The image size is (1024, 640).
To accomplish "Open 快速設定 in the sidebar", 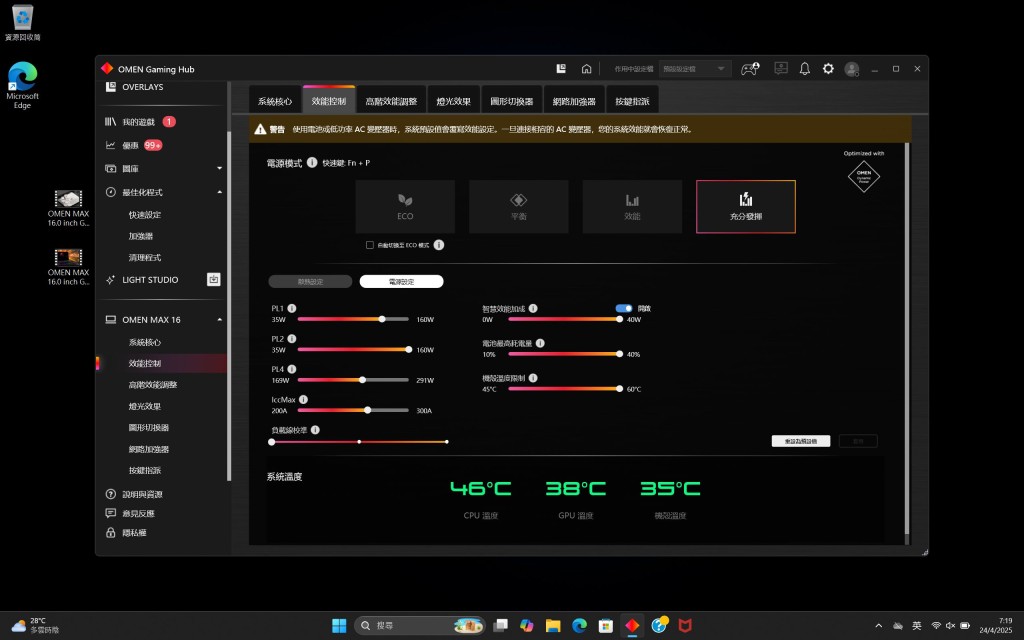I will pos(144,215).
